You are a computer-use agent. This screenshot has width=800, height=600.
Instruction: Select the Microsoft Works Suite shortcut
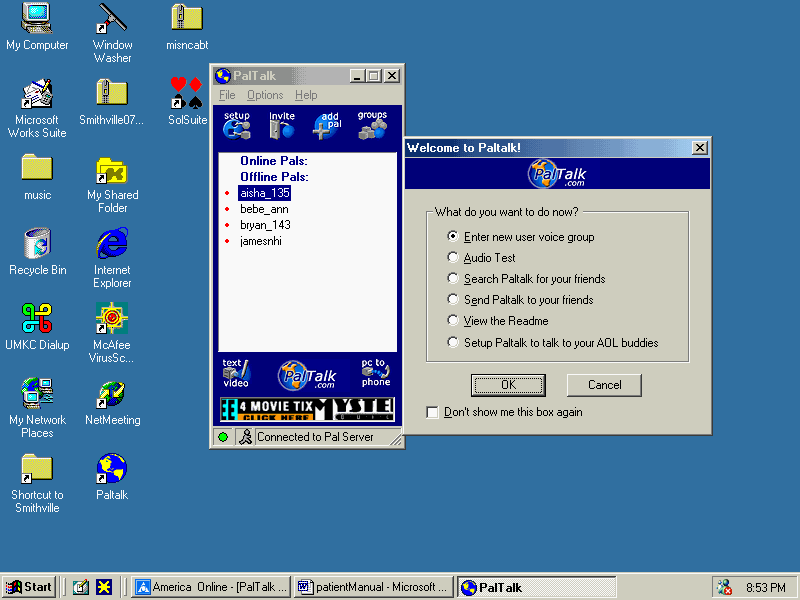pyautogui.click(x=37, y=108)
